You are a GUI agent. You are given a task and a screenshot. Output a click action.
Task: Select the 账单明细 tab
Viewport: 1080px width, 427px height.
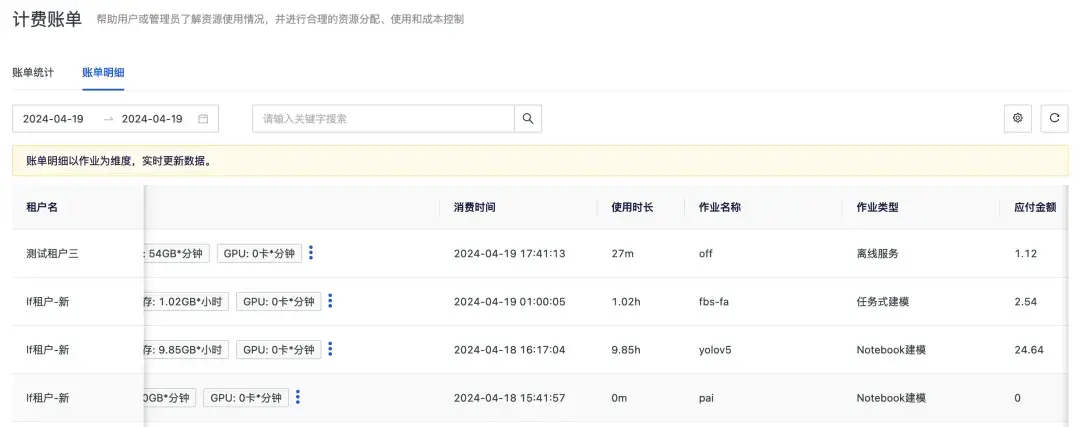coord(103,72)
